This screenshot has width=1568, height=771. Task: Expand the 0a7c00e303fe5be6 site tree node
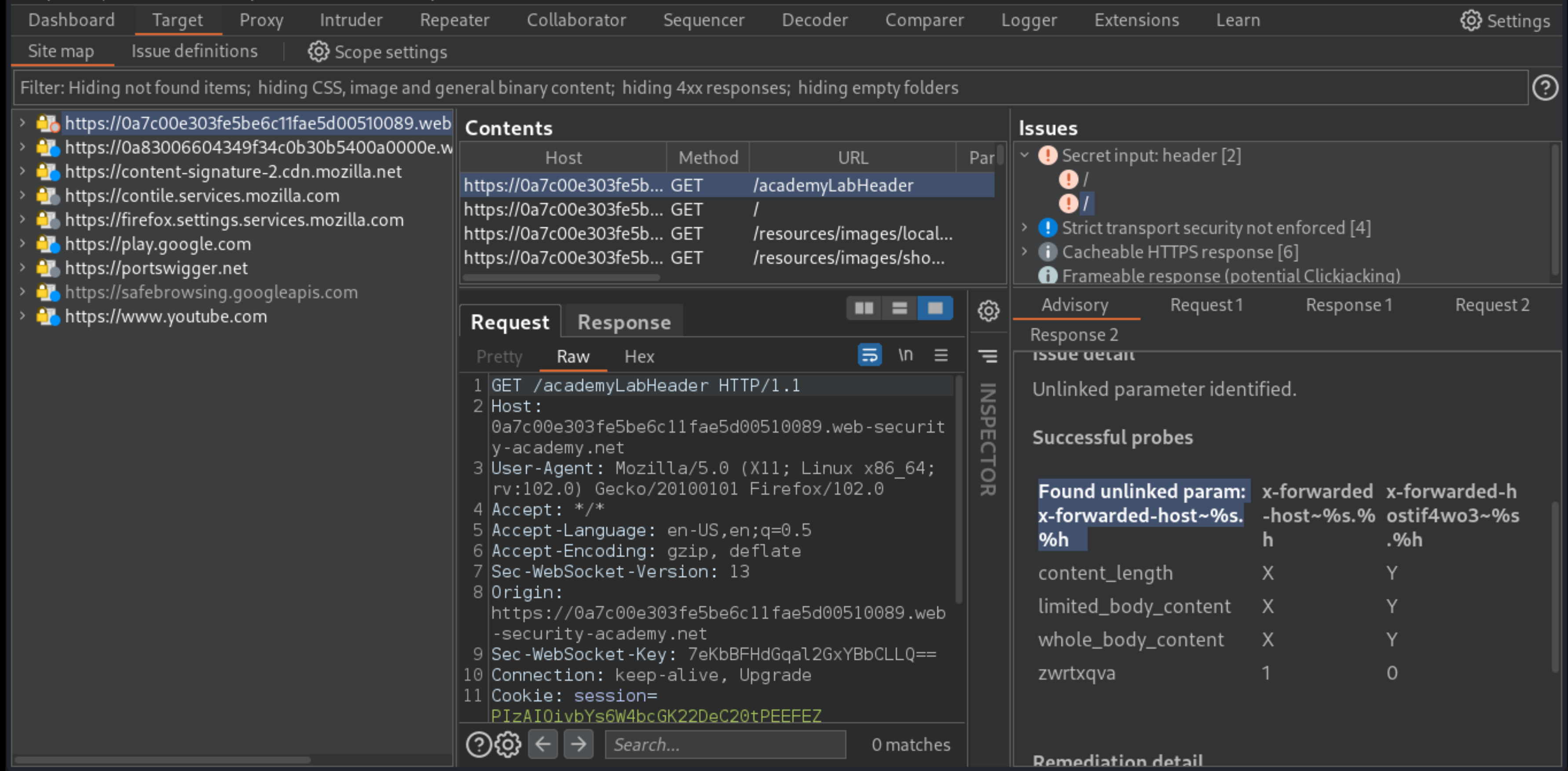click(22, 123)
